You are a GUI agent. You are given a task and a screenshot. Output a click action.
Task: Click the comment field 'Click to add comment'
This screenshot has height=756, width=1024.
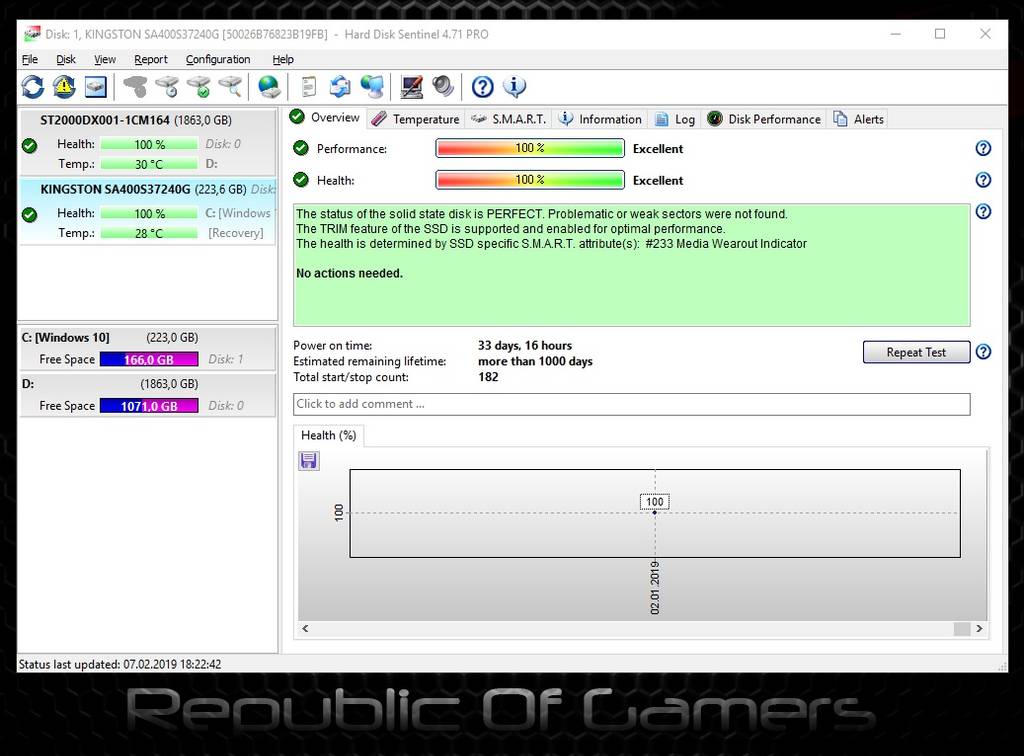[x=632, y=404]
